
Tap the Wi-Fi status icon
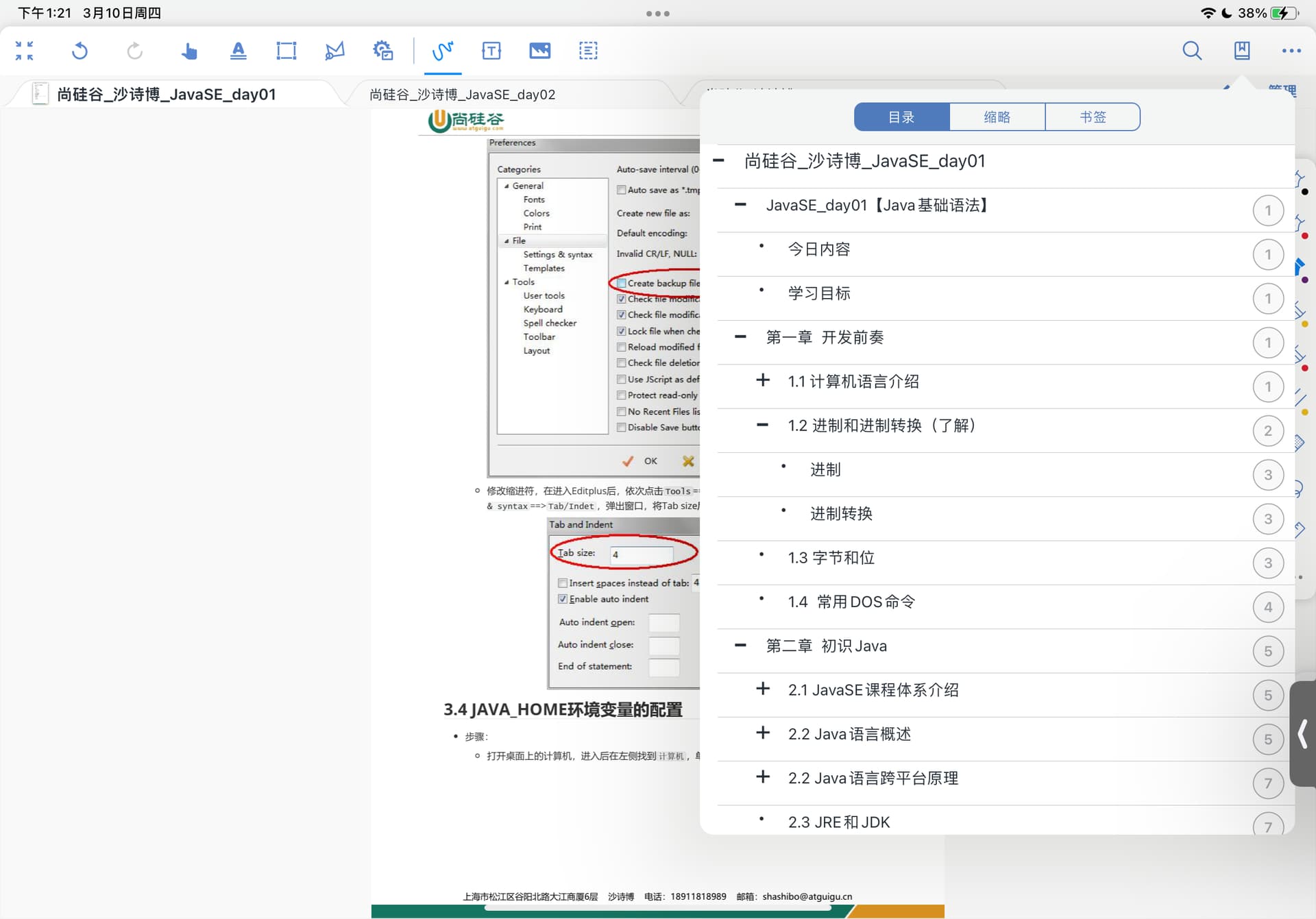pyautogui.click(x=1208, y=13)
